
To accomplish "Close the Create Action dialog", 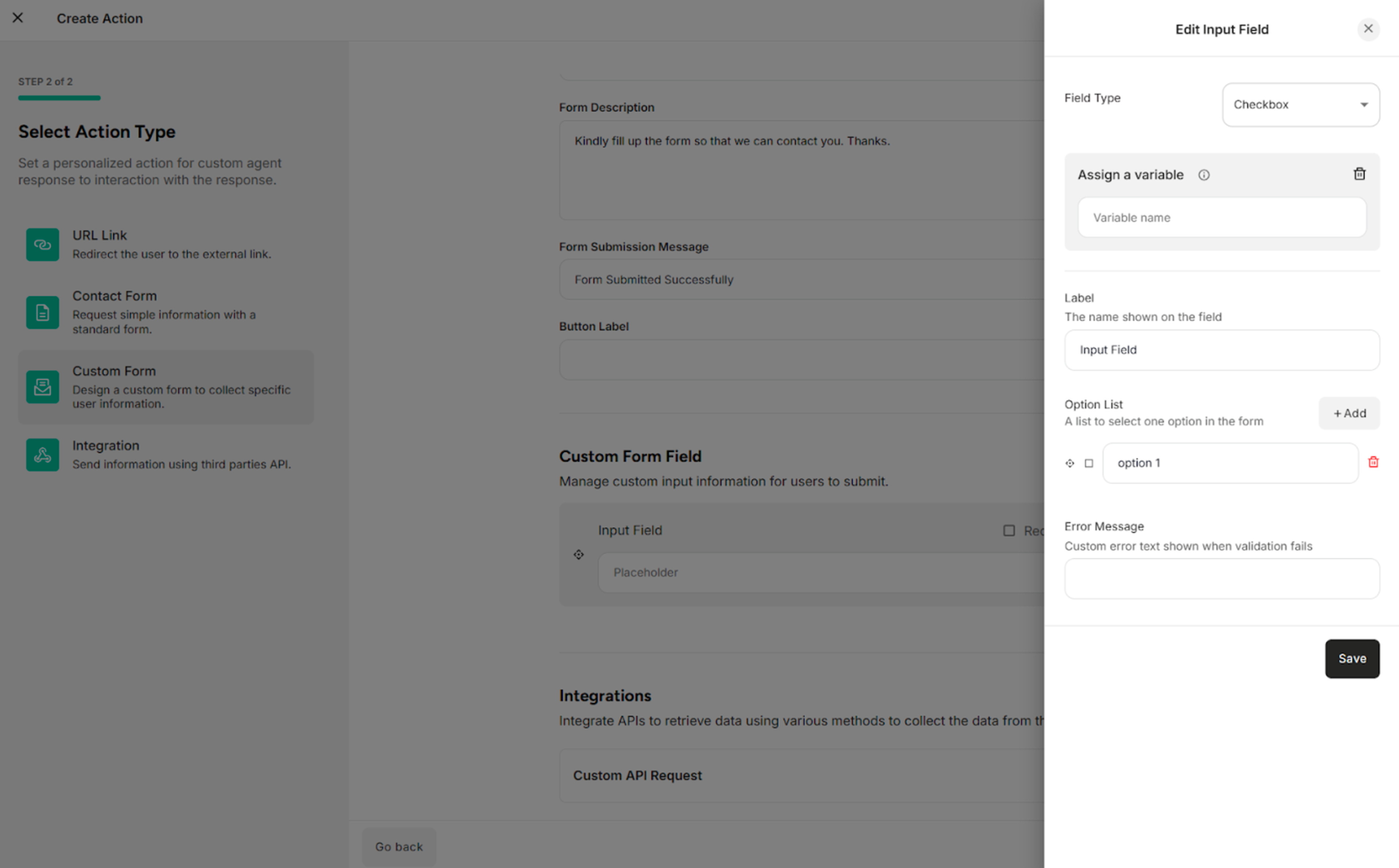I will pos(18,18).
